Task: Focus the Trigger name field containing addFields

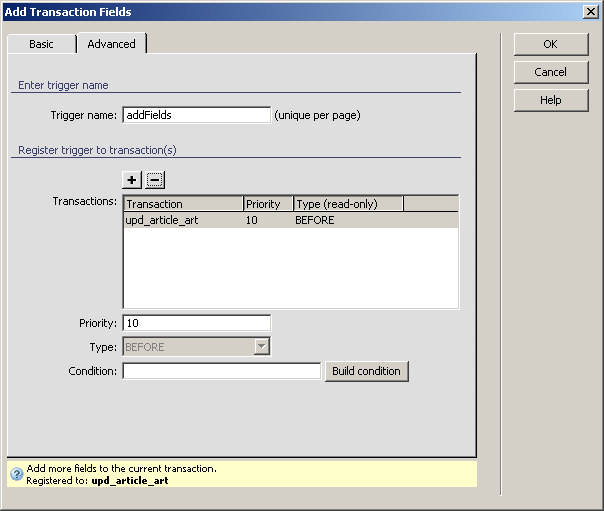Action: (196, 115)
